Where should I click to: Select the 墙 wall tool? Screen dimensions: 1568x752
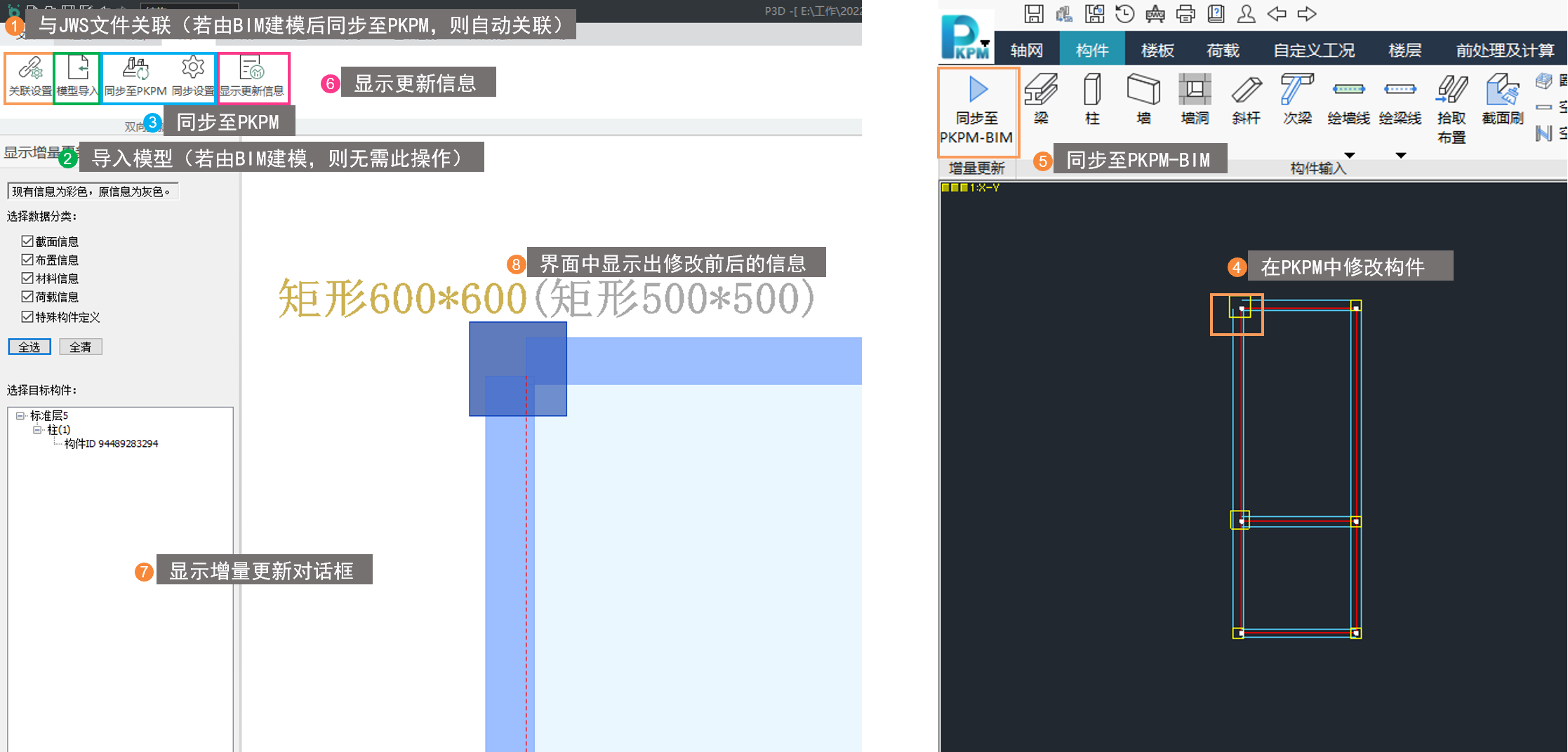point(1143,100)
